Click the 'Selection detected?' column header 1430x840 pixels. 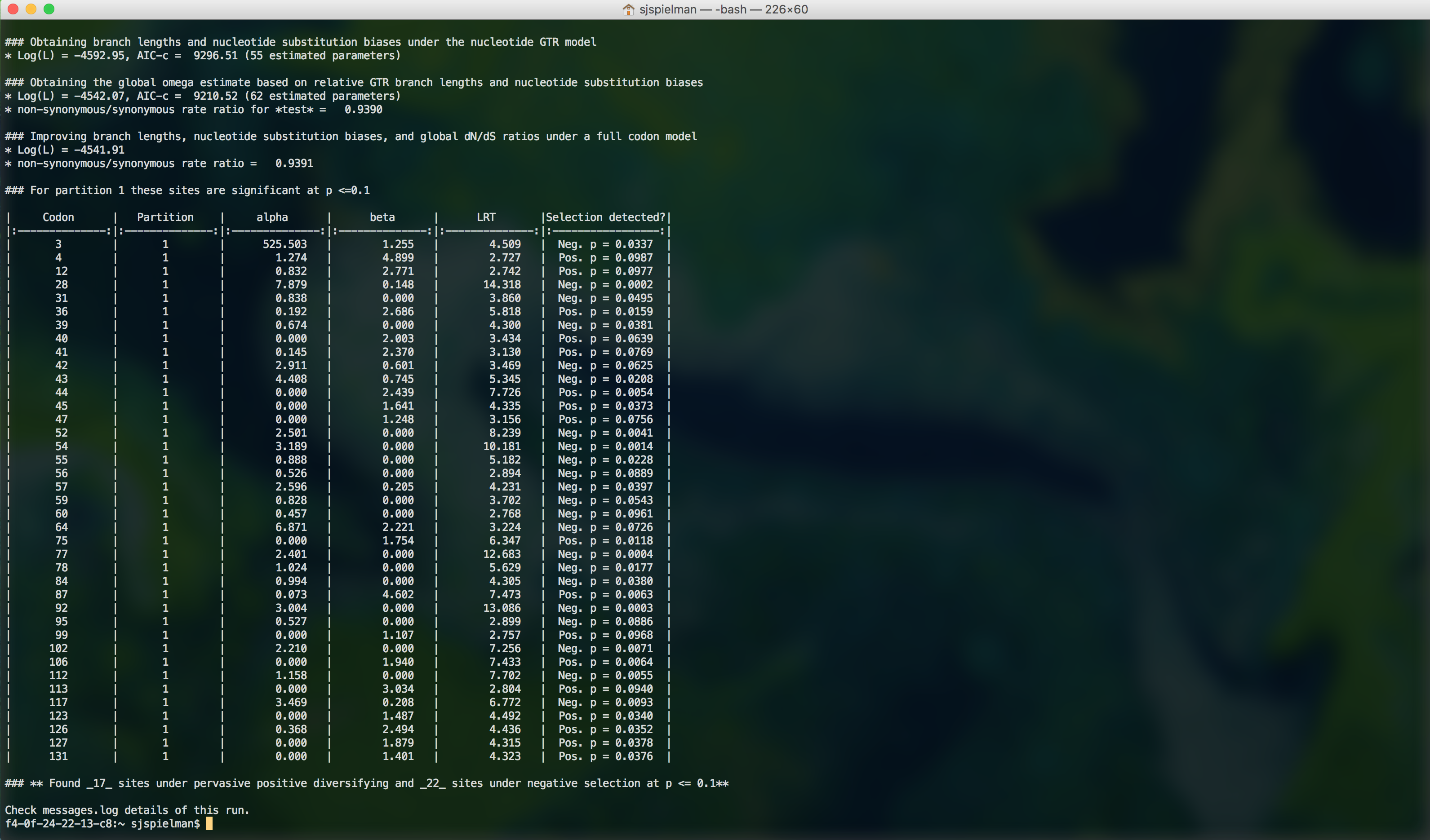(605, 217)
